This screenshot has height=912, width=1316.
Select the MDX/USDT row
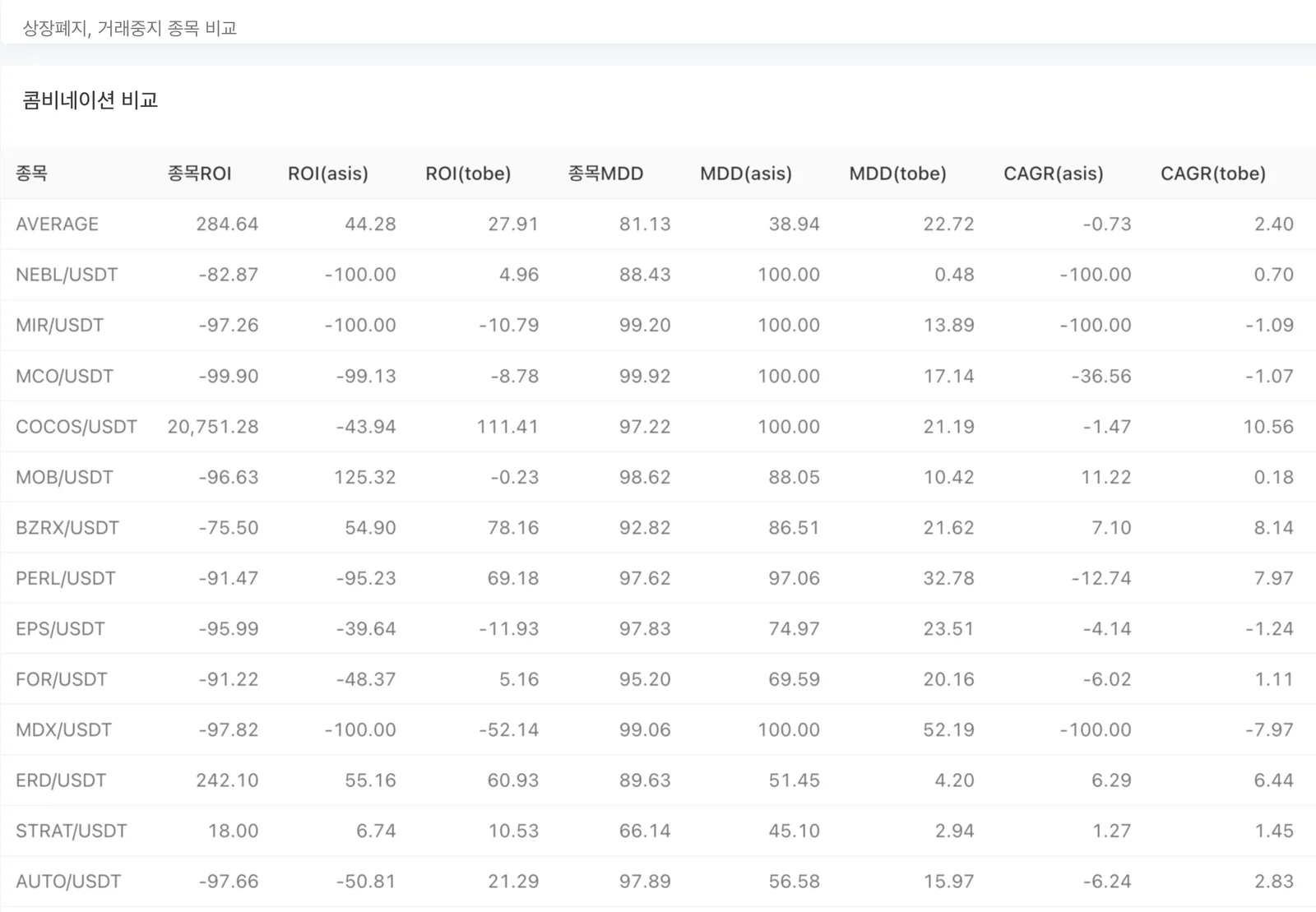pyautogui.click(x=658, y=729)
